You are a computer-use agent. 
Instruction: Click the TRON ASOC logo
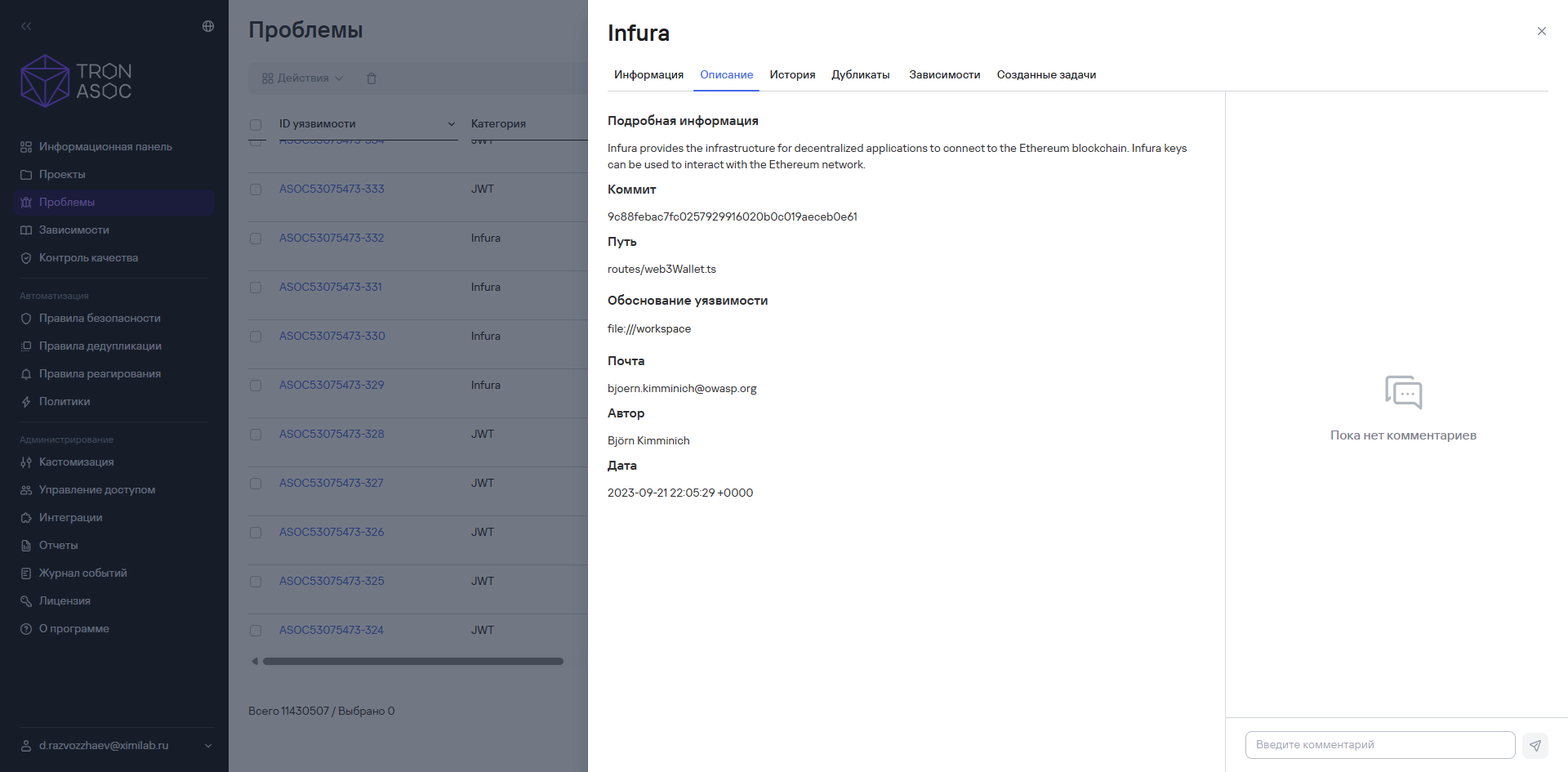(x=76, y=81)
